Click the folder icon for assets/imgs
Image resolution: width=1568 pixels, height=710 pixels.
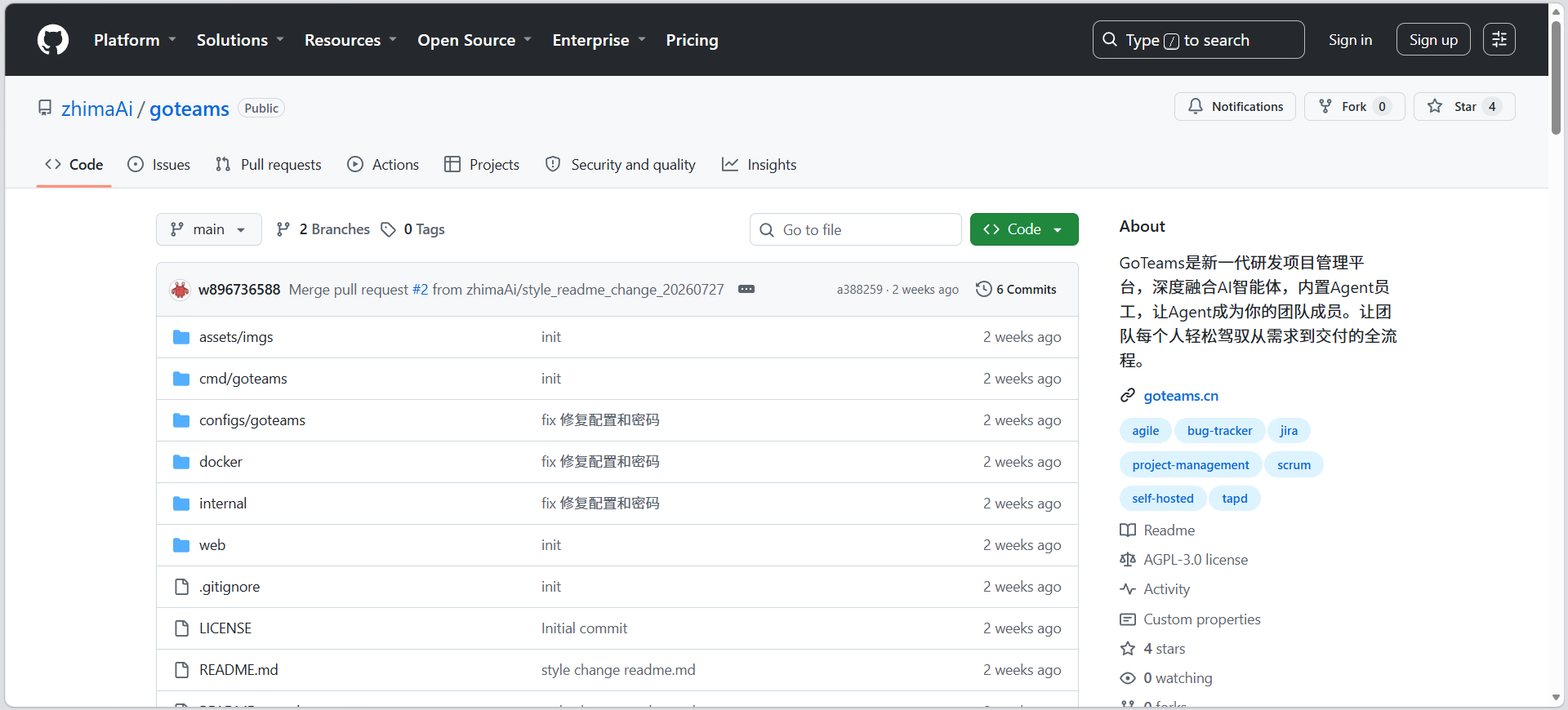[181, 337]
